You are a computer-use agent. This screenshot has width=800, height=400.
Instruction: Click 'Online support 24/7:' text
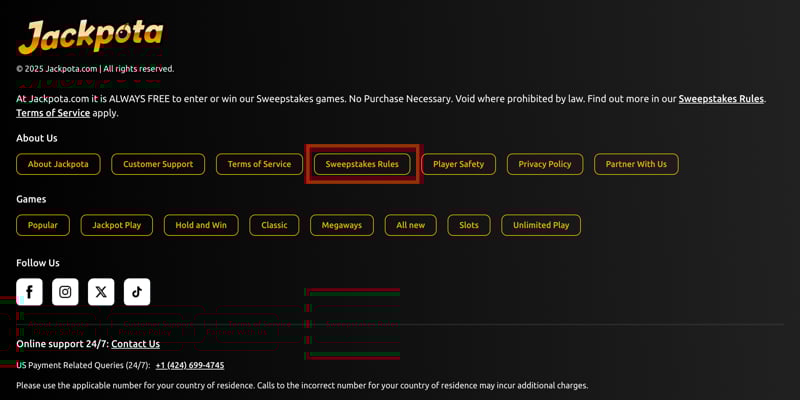tap(63, 344)
